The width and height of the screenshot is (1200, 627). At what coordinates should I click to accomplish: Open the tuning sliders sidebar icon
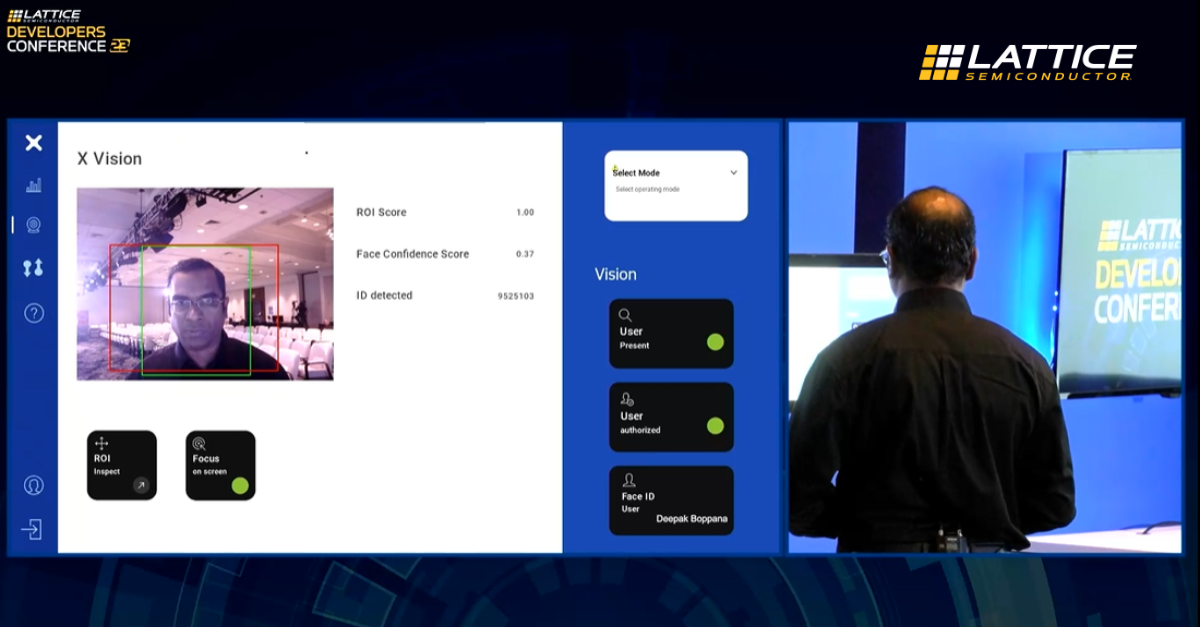pyautogui.click(x=34, y=268)
